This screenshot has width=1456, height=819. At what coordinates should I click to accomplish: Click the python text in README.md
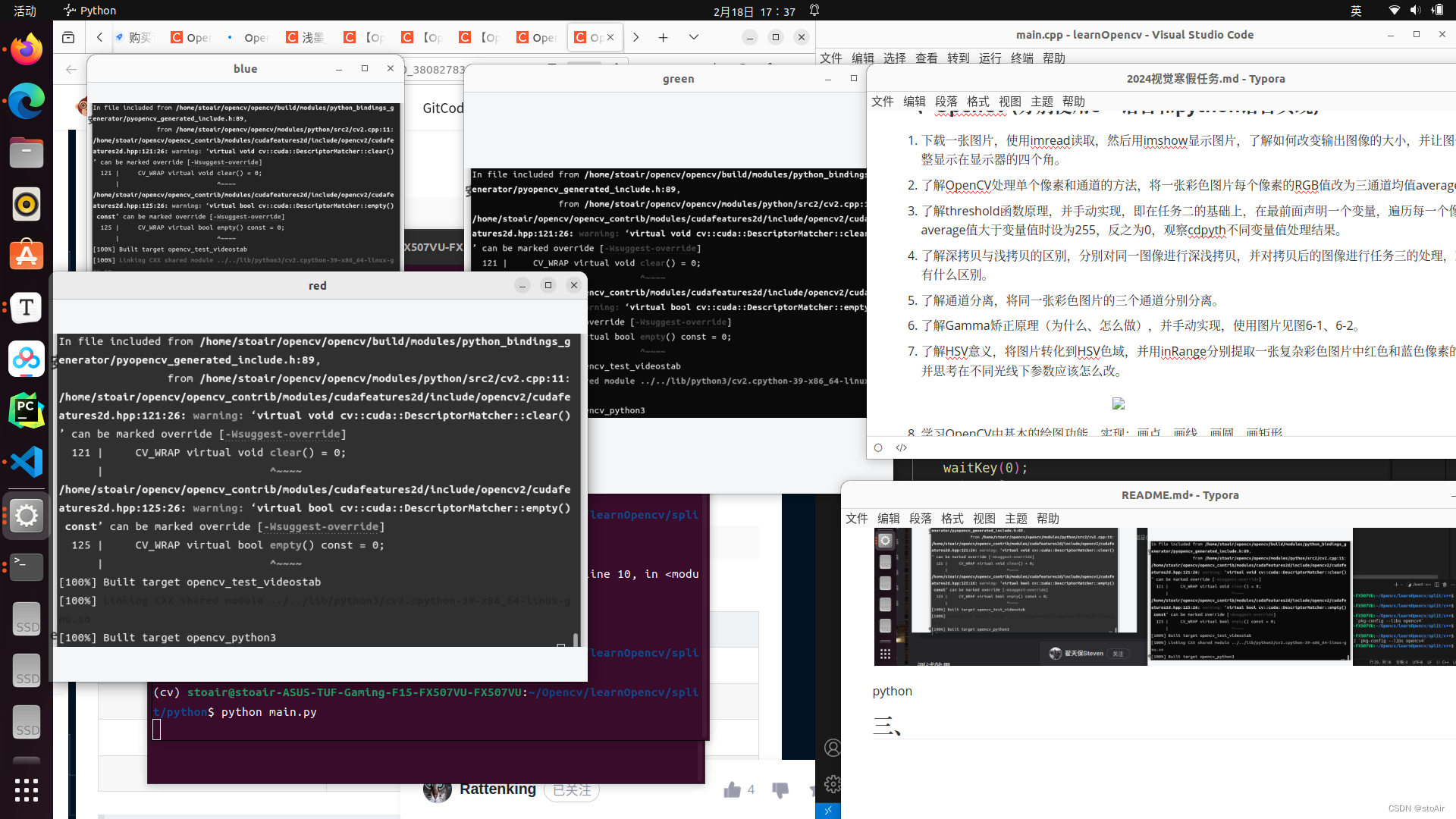(893, 691)
